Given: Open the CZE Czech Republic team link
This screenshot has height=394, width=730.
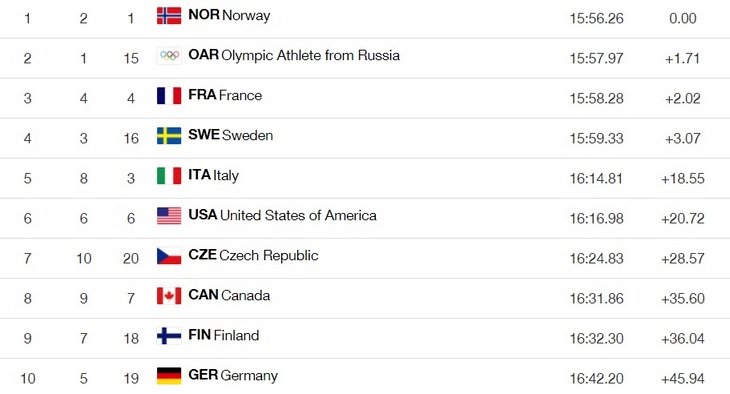Looking at the screenshot, I should (x=253, y=256).
